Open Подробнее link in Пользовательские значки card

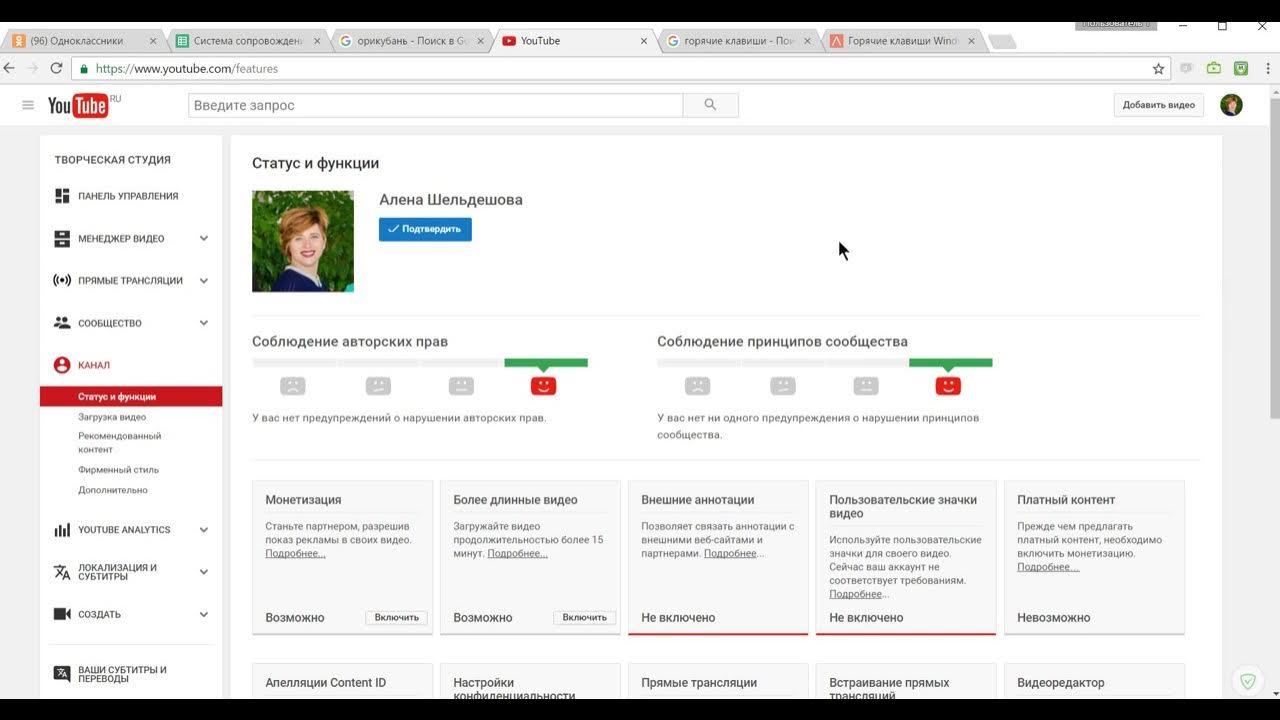[859, 594]
